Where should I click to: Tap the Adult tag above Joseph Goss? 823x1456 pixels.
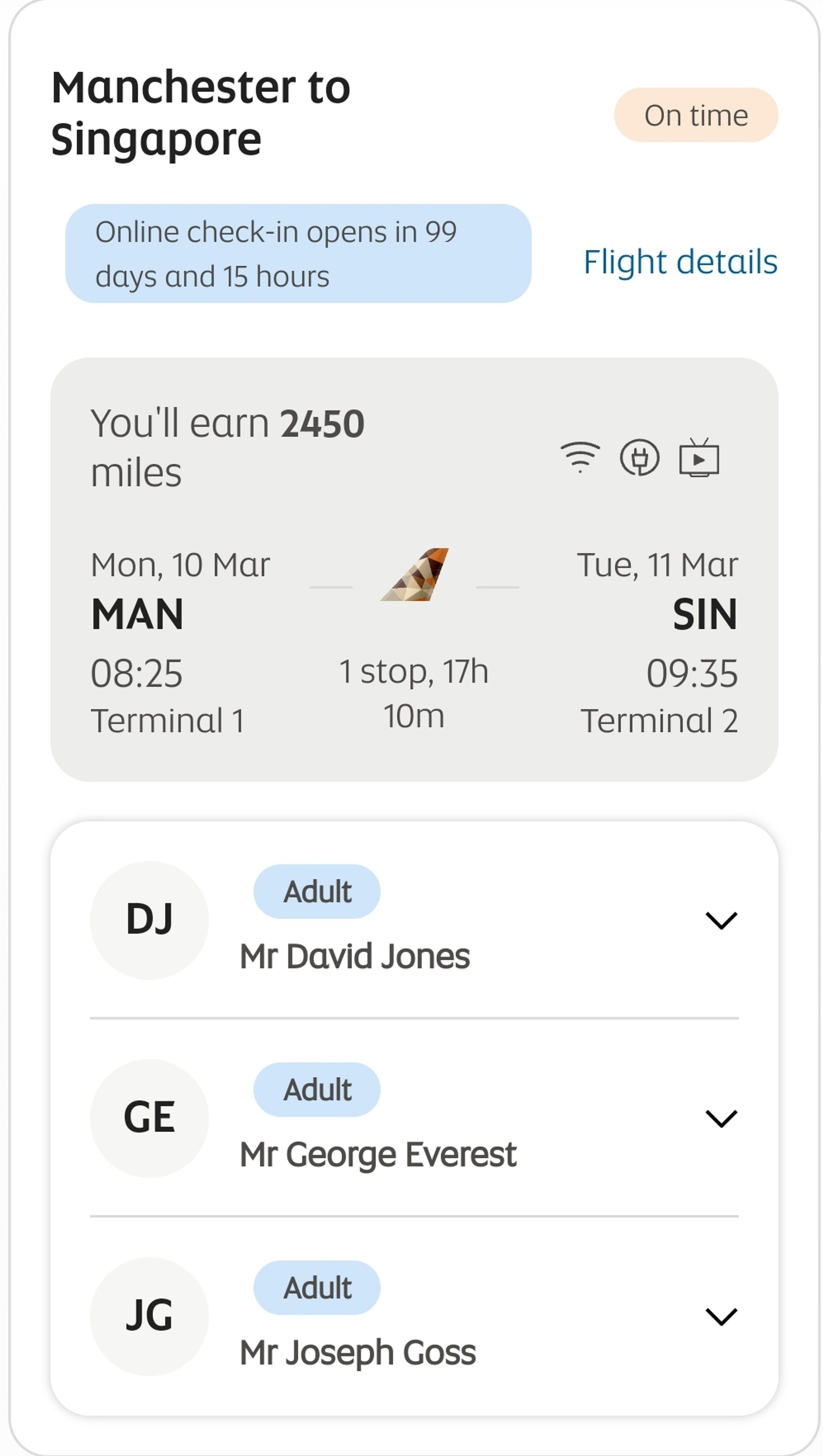point(317,1288)
